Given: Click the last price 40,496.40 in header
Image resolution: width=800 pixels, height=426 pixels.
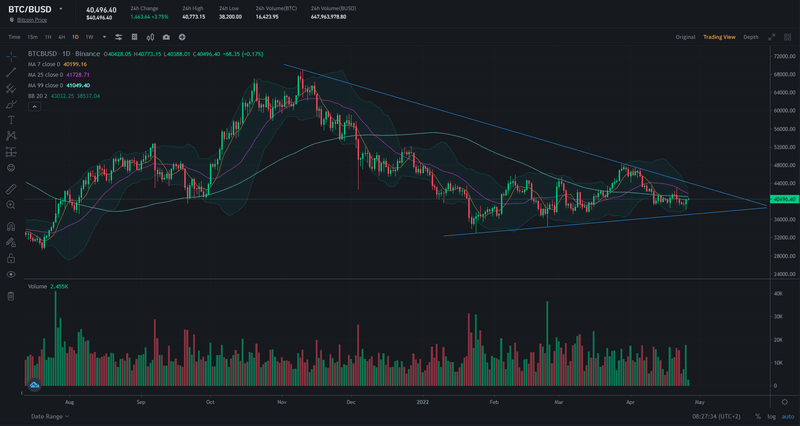Looking at the screenshot, I should tap(101, 10).
